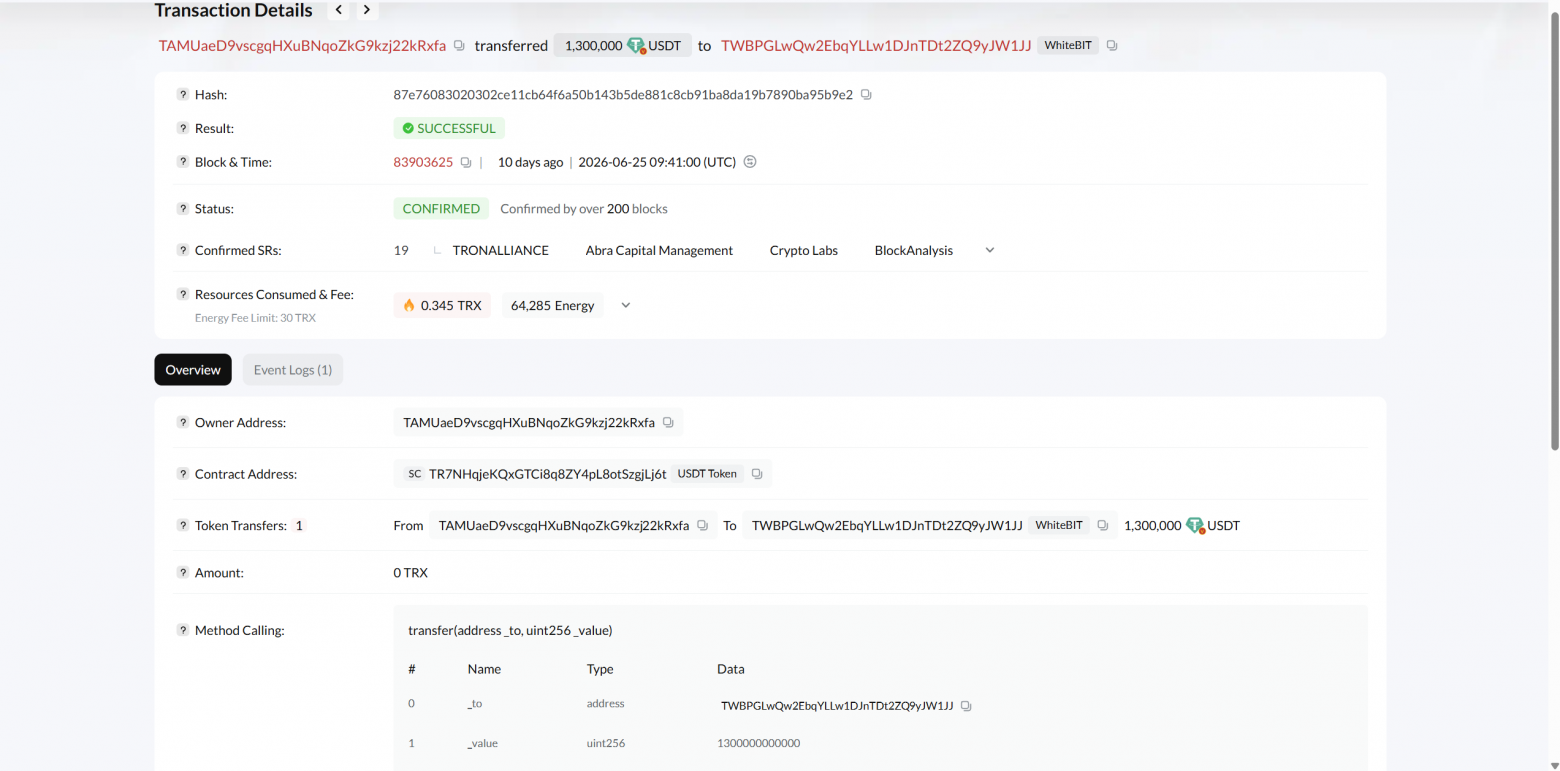Click _to address in Method Calling data

(837, 706)
